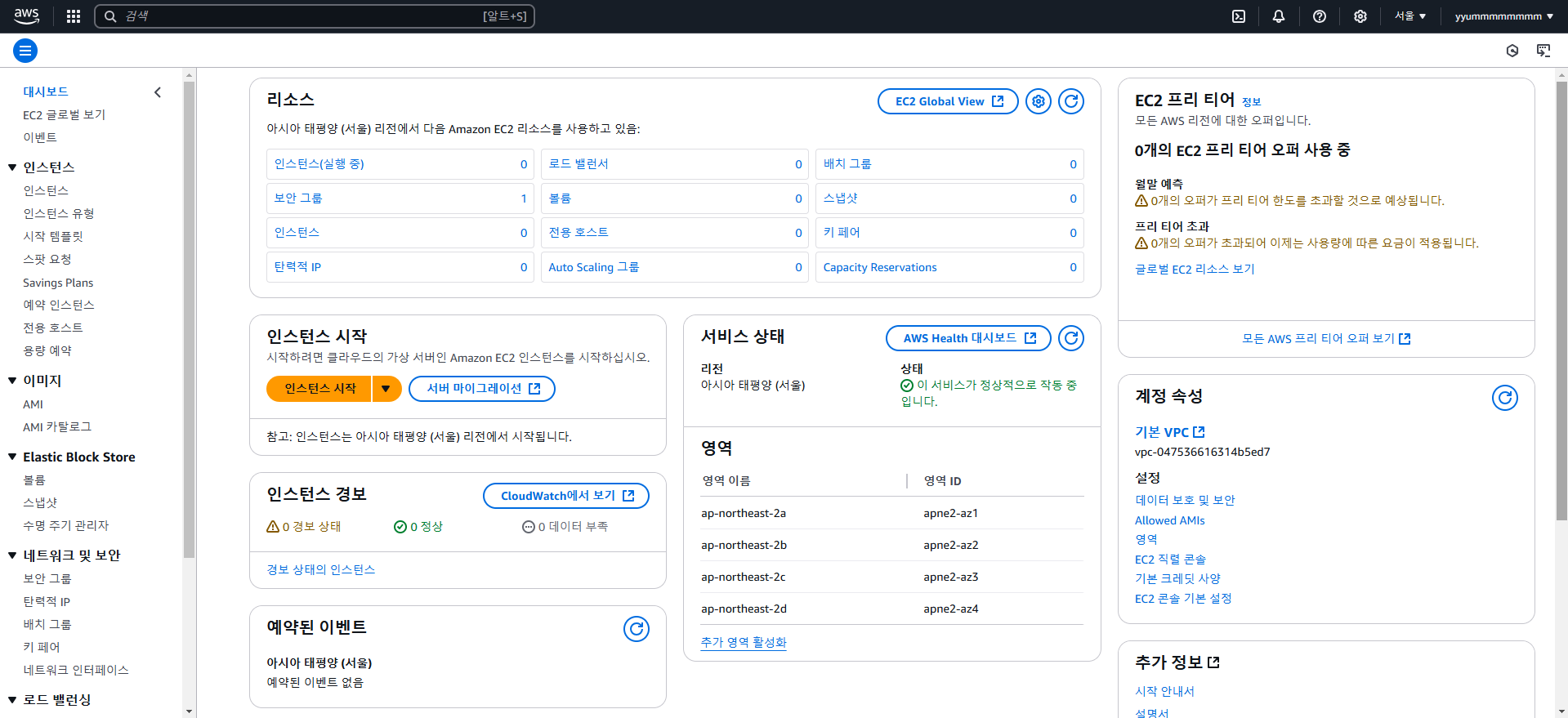Go to 대시보드 in the sidebar
Image resolution: width=1568 pixels, height=718 pixels.
pyautogui.click(x=46, y=92)
